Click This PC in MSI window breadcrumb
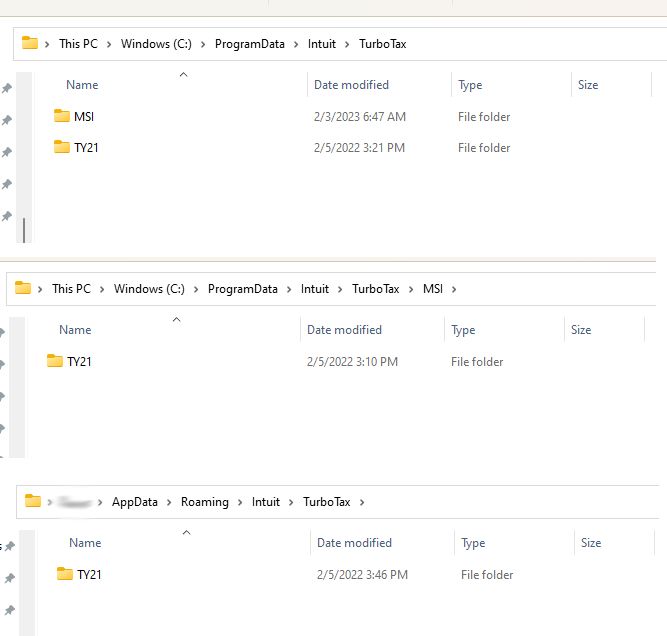 (x=71, y=289)
